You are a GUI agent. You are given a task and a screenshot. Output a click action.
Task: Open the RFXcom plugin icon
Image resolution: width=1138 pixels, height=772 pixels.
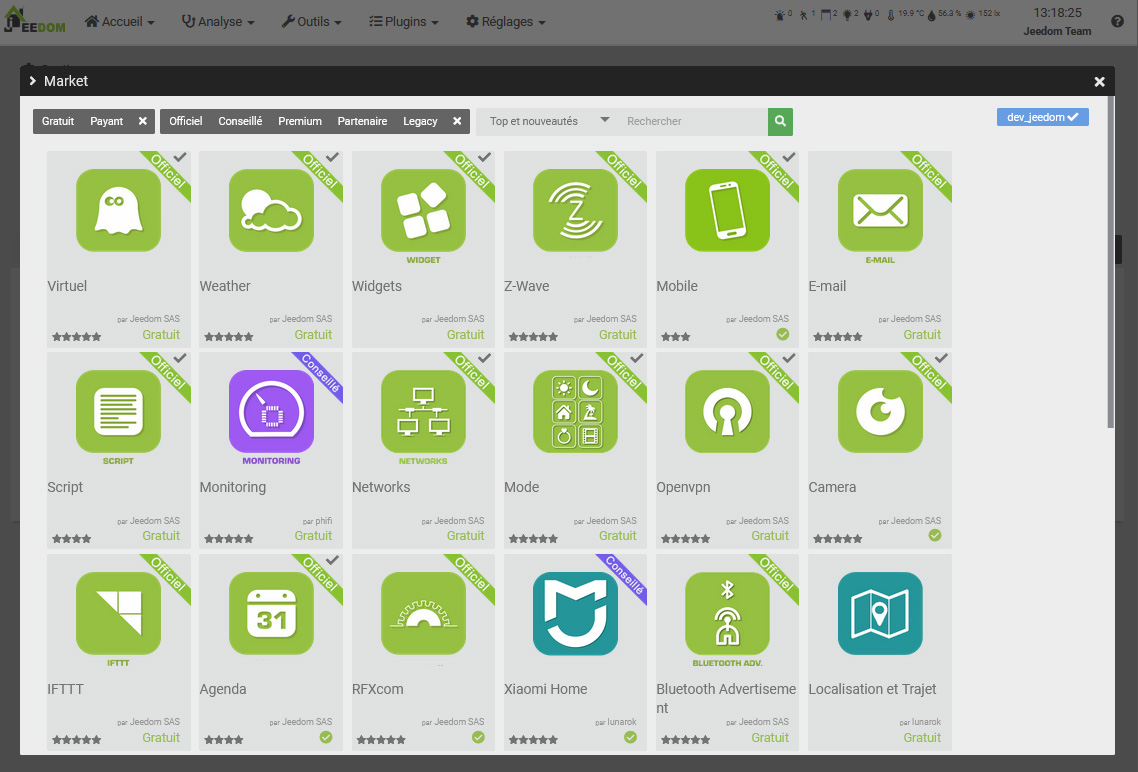(x=423, y=613)
